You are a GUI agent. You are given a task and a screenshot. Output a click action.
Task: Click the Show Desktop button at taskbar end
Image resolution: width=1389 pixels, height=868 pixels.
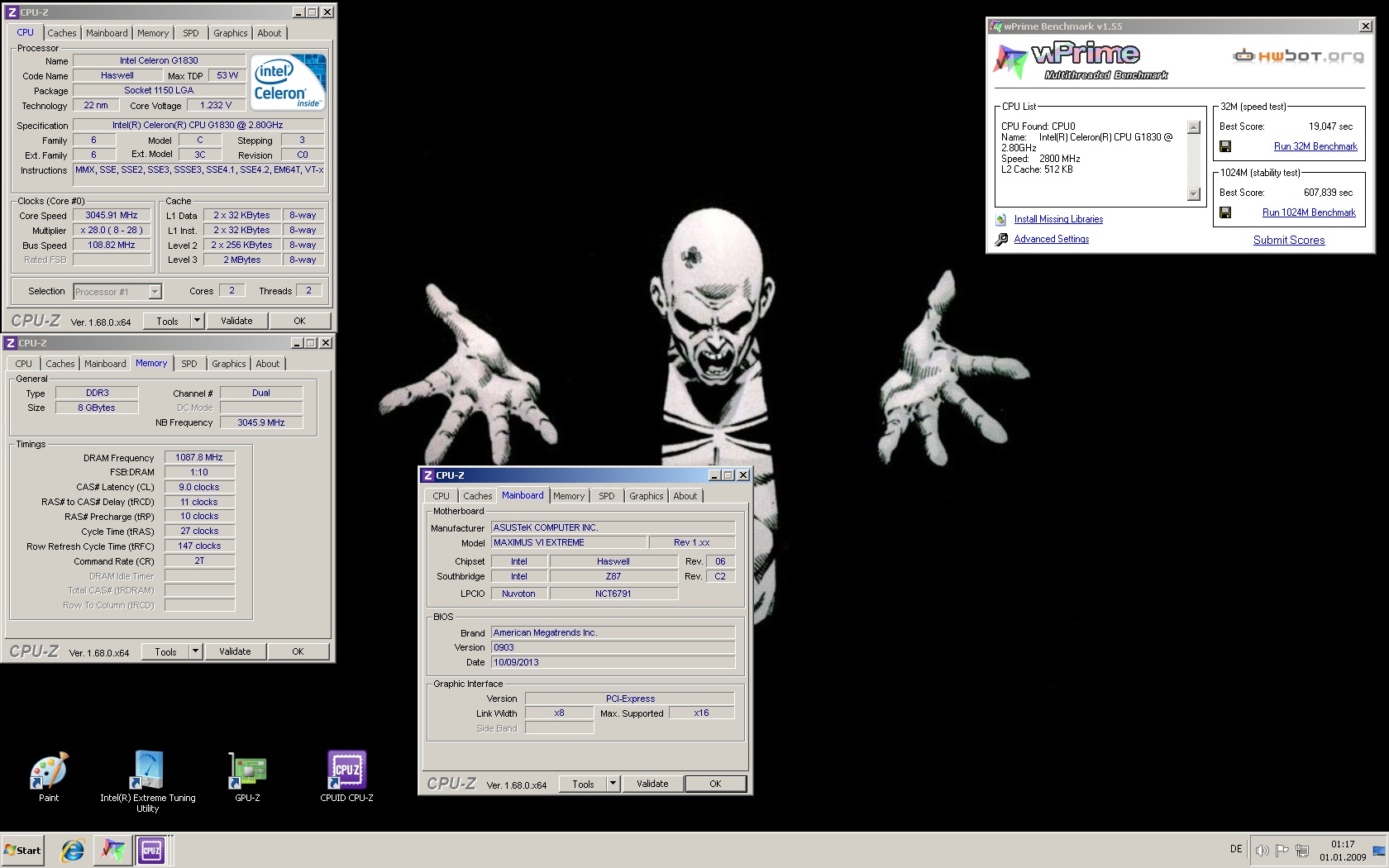point(1379,850)
